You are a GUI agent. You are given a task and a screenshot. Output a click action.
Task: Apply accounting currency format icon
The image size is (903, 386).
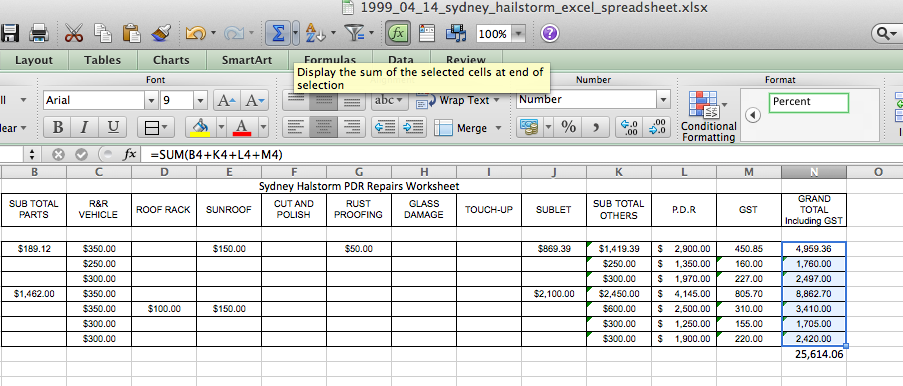[529, 127]
